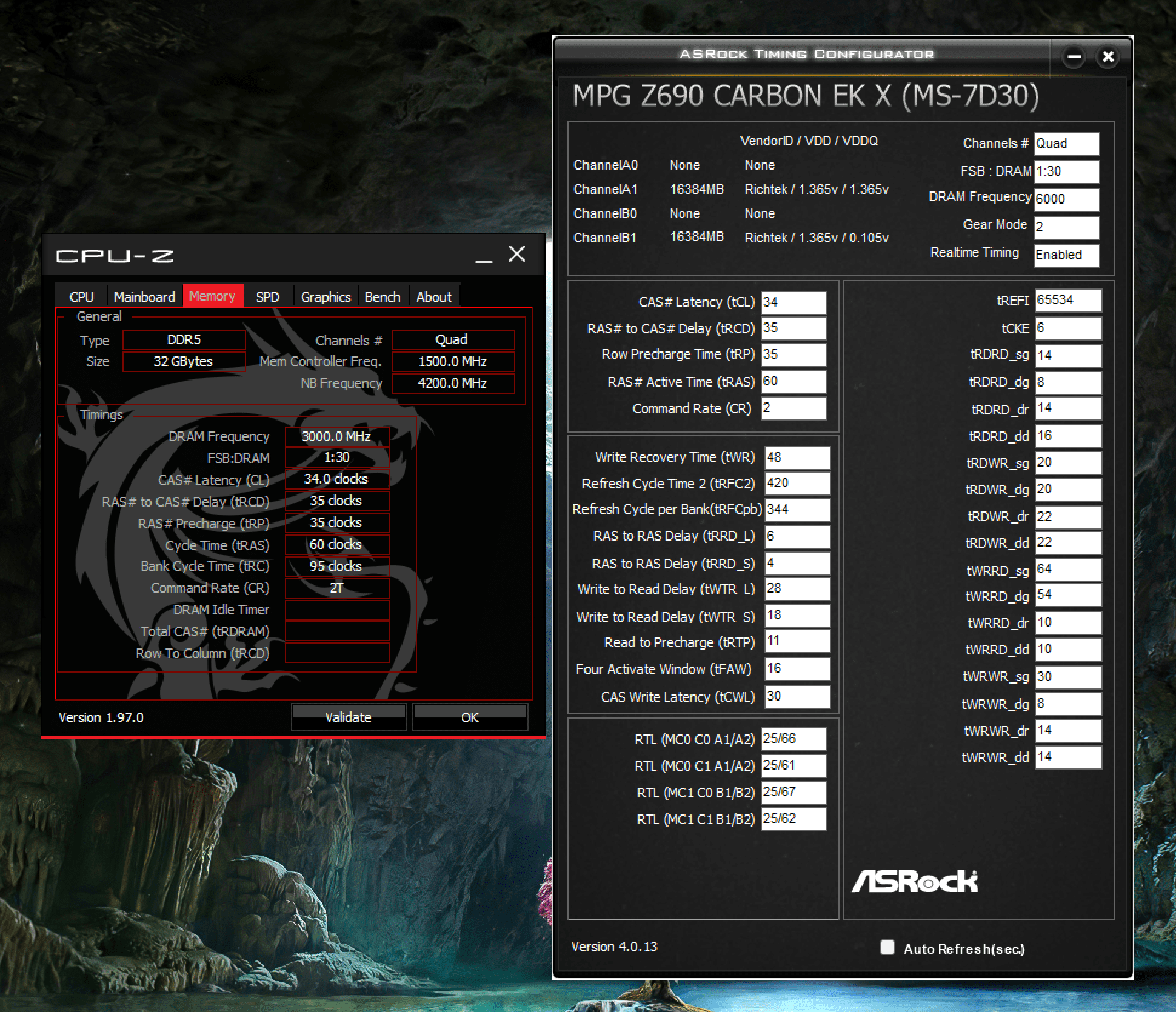Click the tWTR_L field showing 28
This screenshot has height=1012, width=1176.
[x=798, y=589]
